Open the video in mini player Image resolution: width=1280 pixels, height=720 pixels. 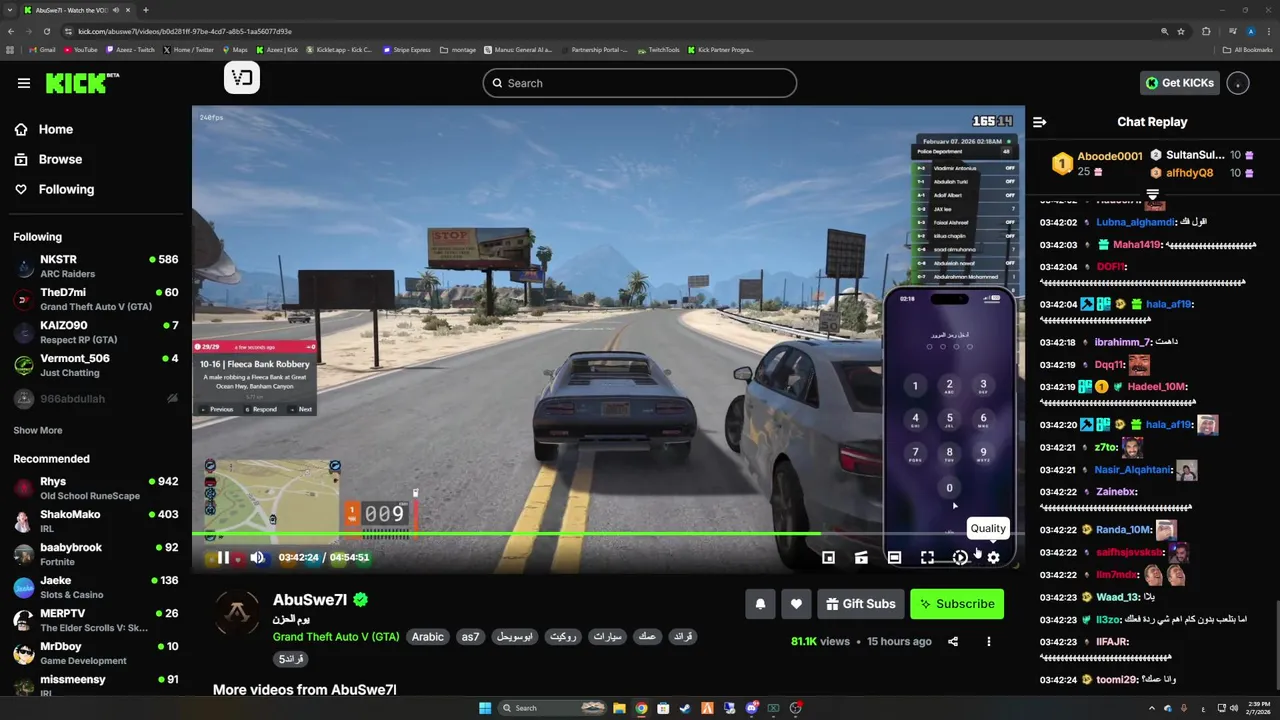828,558
